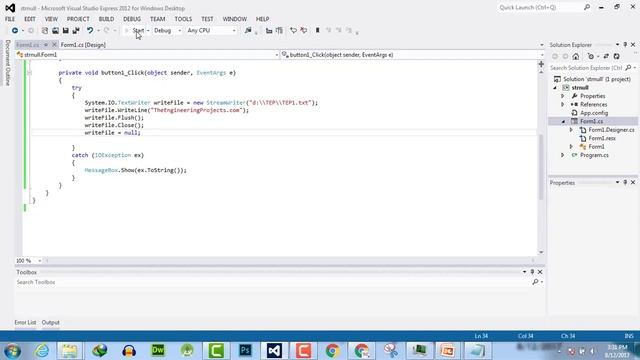Open the Start button's dropdown arrow
Image resolution: width=640 pixels, height=360 pixels.
pyautogui.click(x=148, y=31)
